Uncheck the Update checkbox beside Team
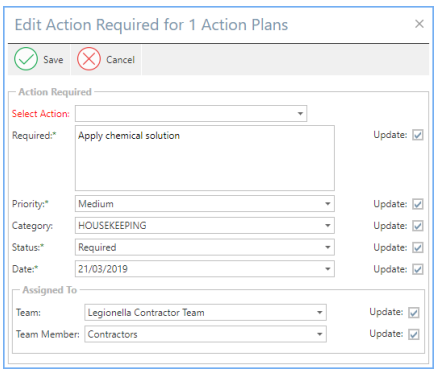This screenshot has width=440, height=375. point(414,313)
